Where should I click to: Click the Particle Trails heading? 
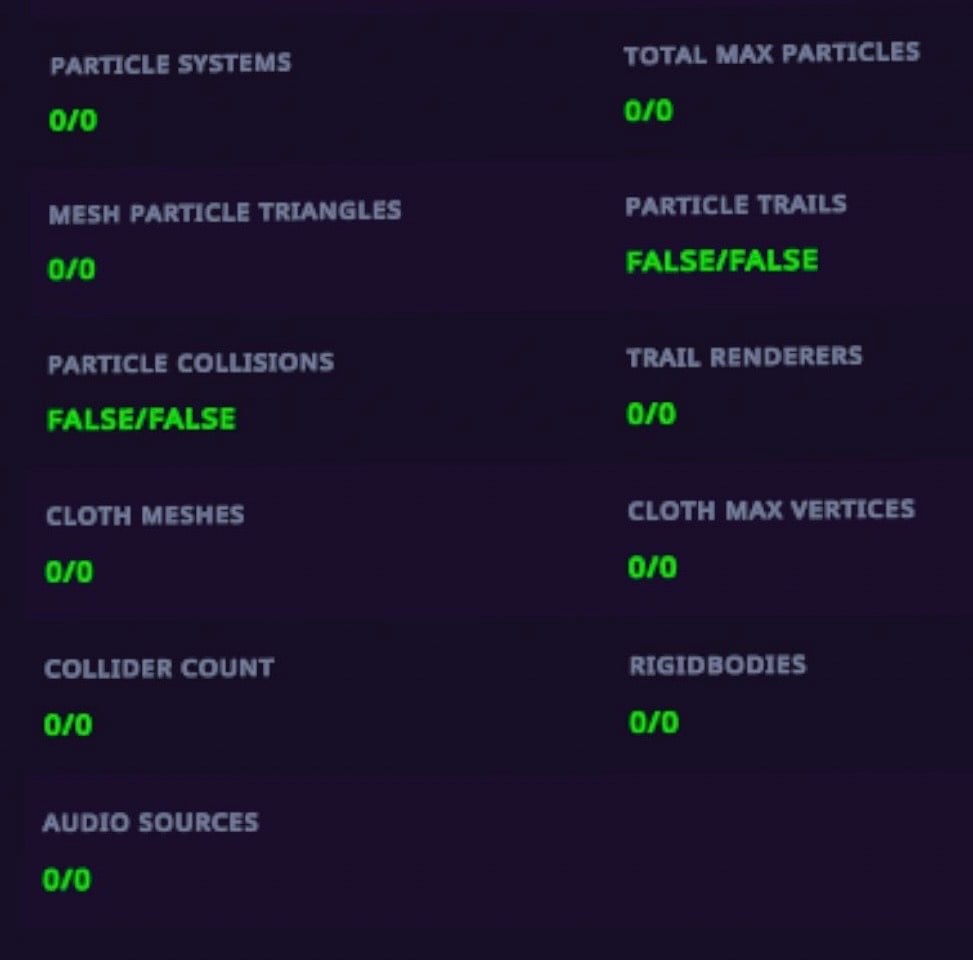tap(736, 206)
